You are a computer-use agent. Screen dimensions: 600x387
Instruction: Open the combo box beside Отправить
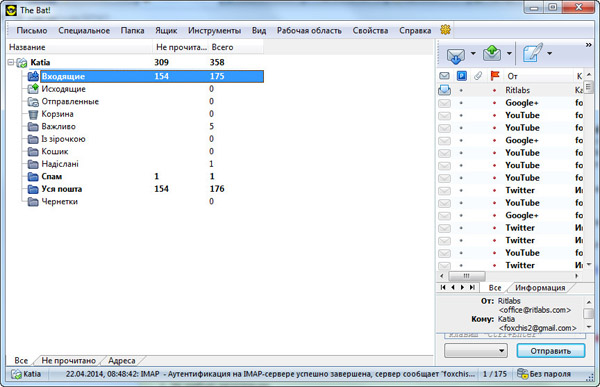tap(476, 351)
